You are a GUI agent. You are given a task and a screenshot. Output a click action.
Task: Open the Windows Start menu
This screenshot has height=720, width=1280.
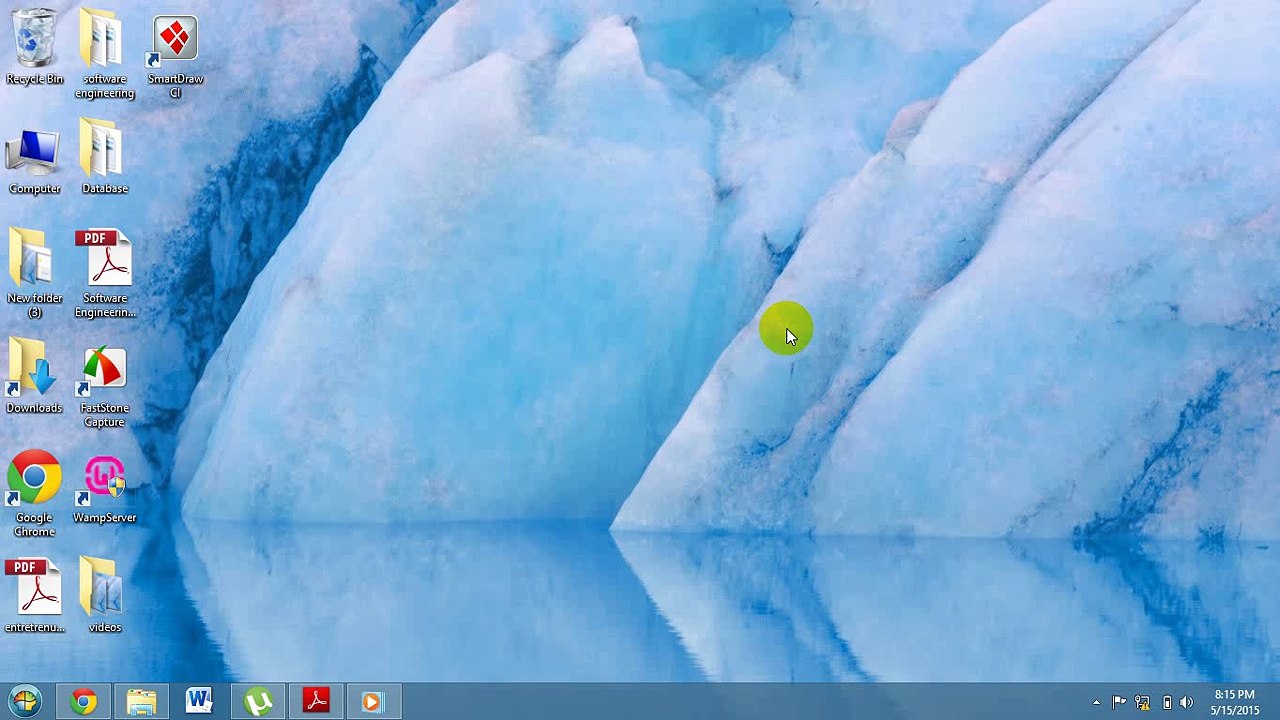tap(25, 701)
